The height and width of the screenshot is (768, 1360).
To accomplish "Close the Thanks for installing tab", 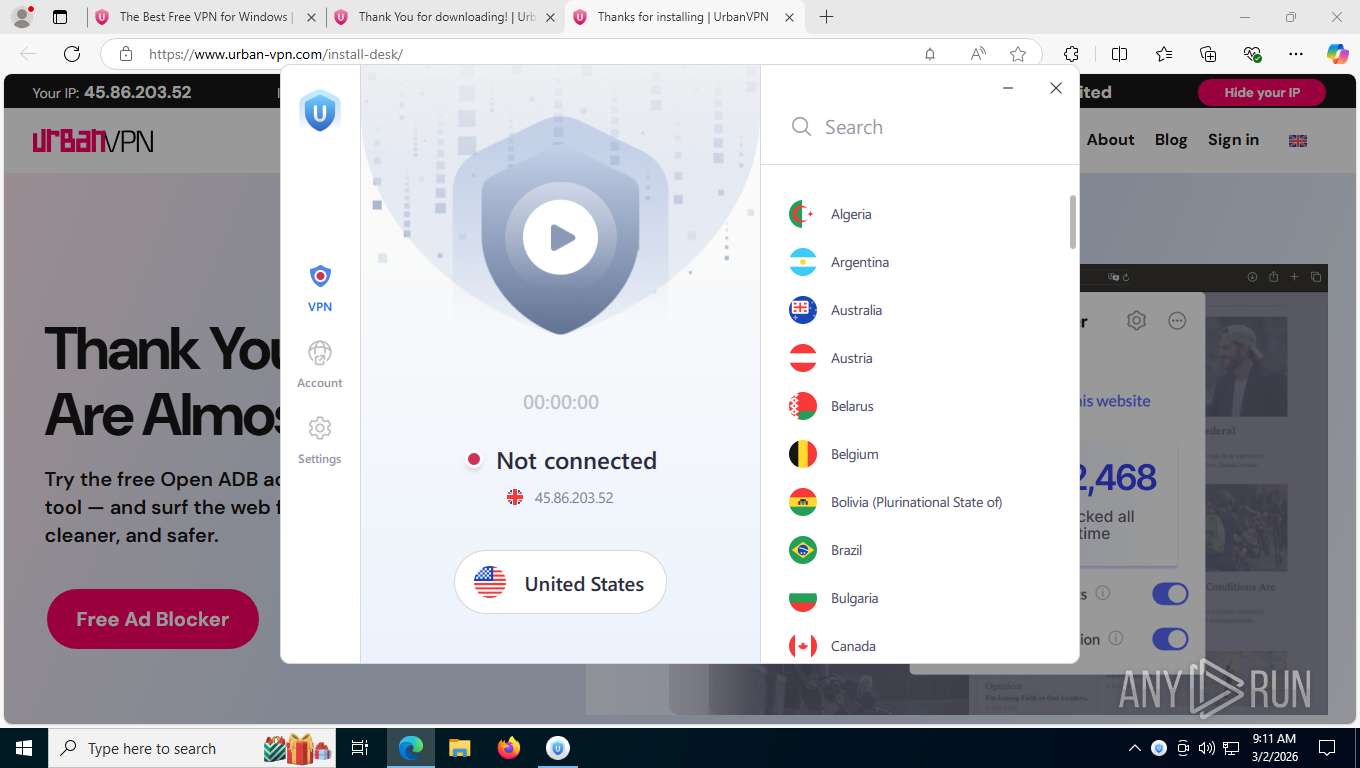I will (790, 17).
